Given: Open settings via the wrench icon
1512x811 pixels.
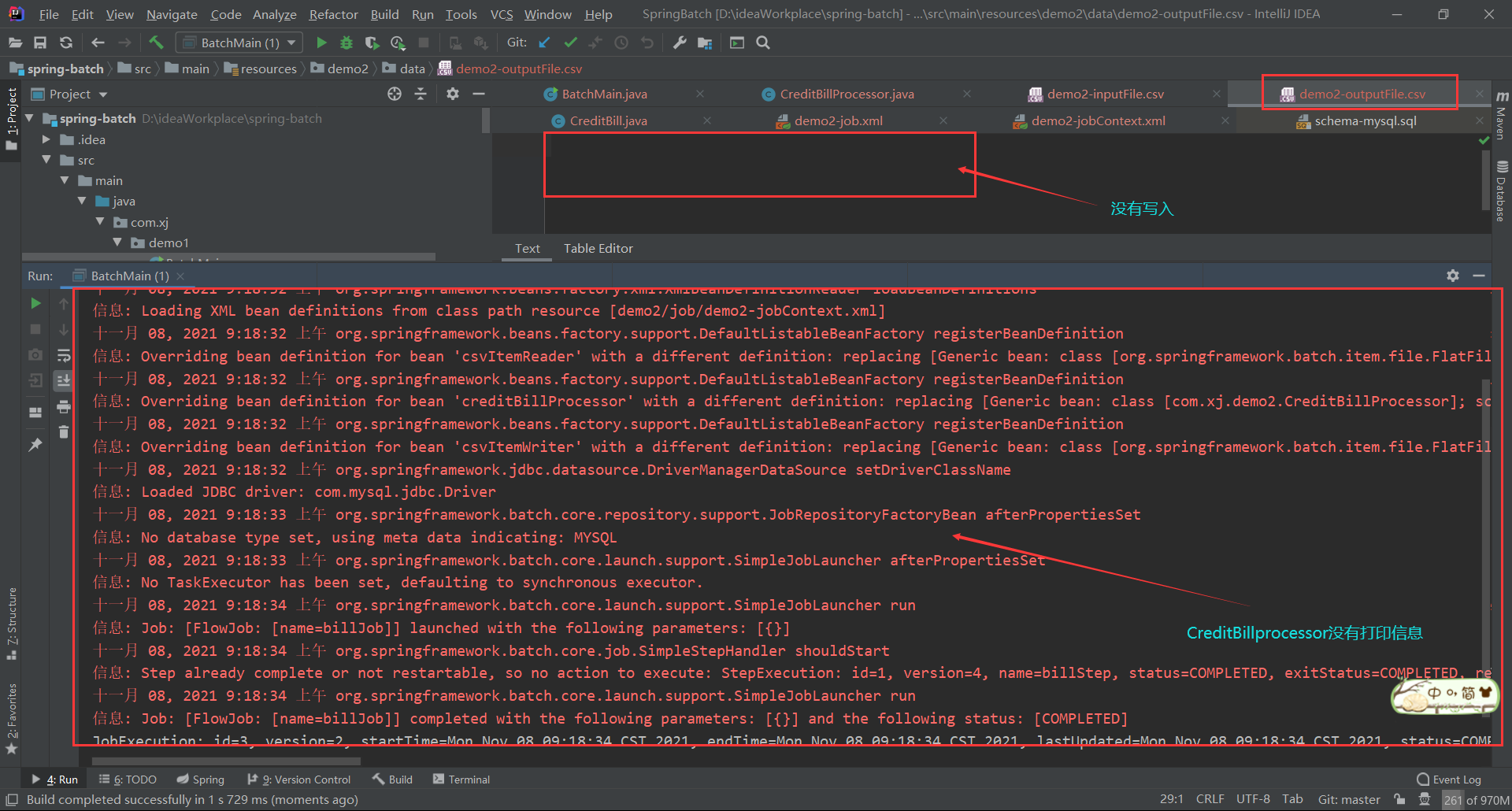Looking at the screenshot, I should tap(679, 43).
